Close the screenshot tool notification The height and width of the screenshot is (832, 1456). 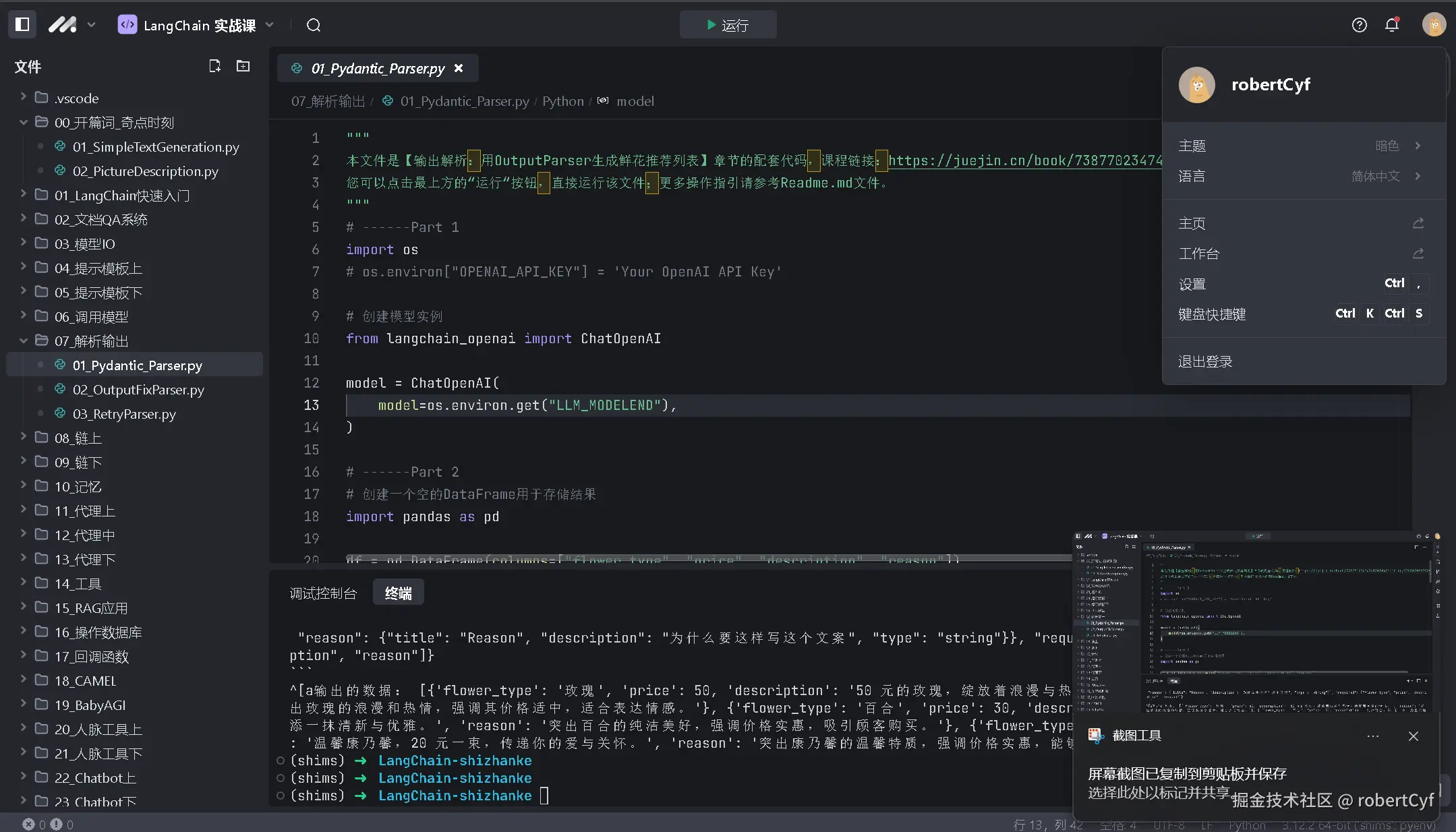(1414, 736)
